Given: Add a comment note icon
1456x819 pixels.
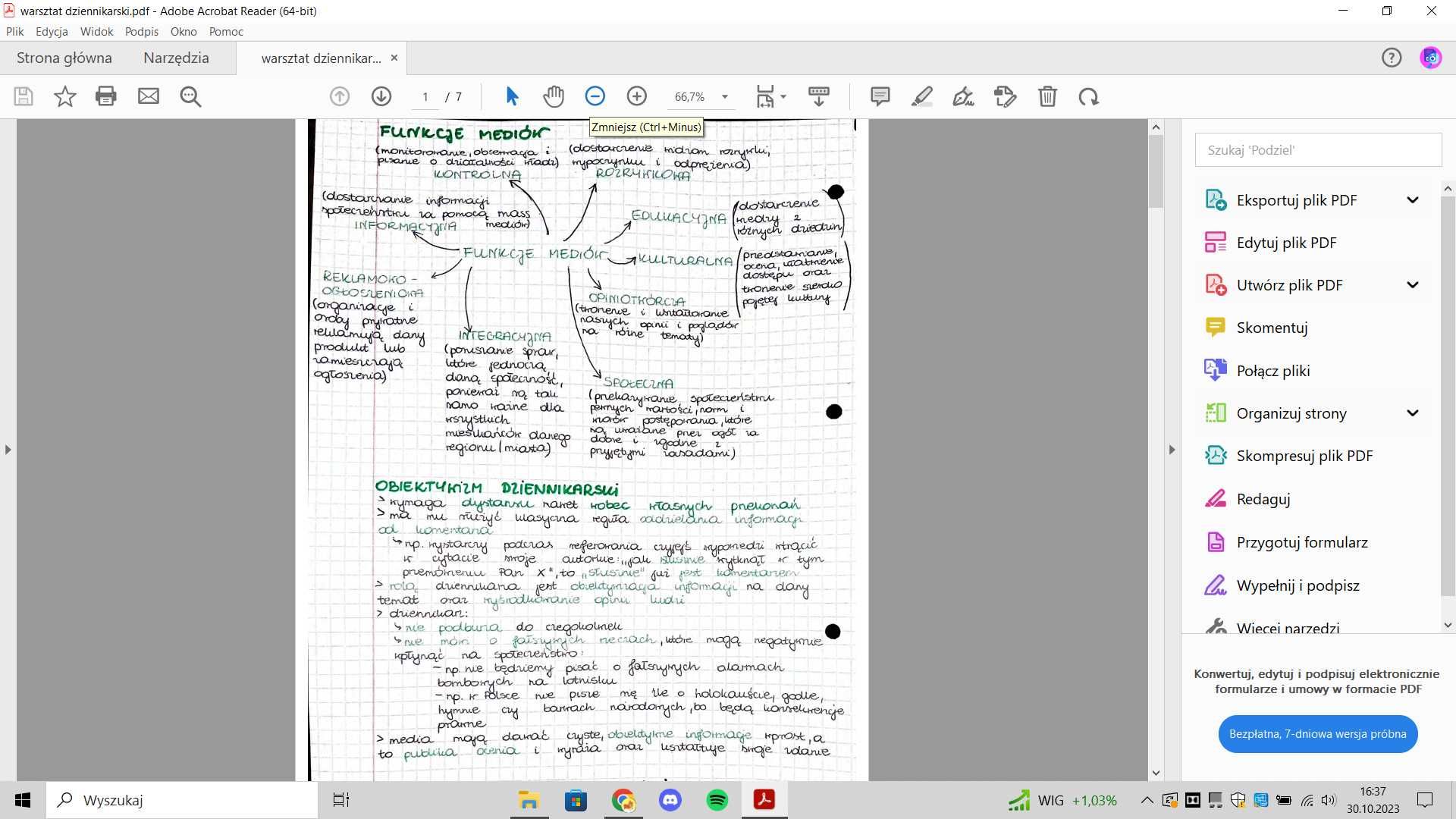Looking at the screenshot, I should (880, 96).
